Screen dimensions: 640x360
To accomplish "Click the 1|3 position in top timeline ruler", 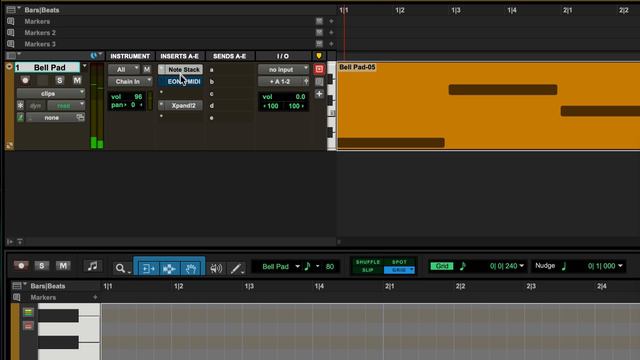I will pos(456,10).
